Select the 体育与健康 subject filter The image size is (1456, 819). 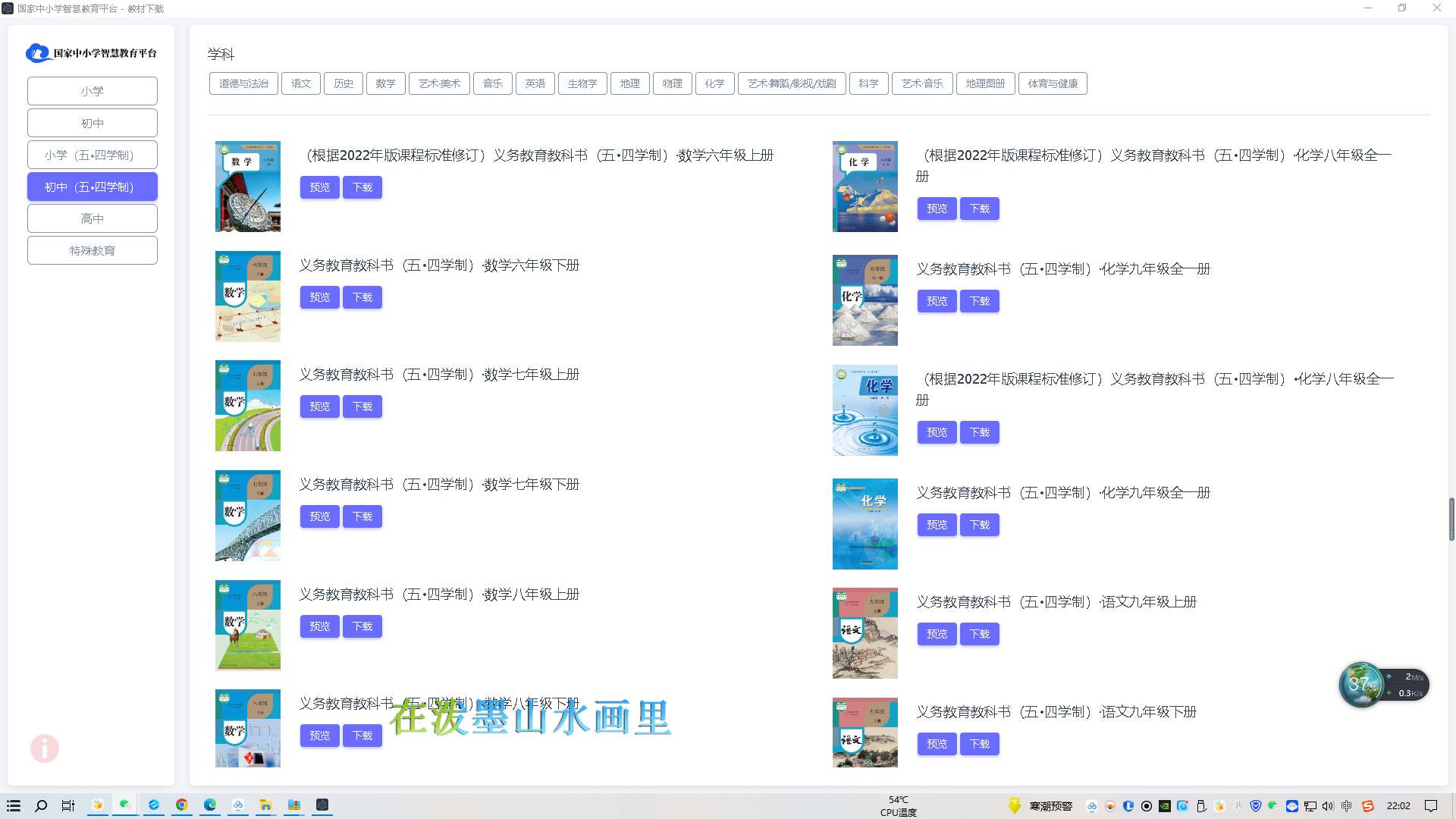tap(1053, 83)
